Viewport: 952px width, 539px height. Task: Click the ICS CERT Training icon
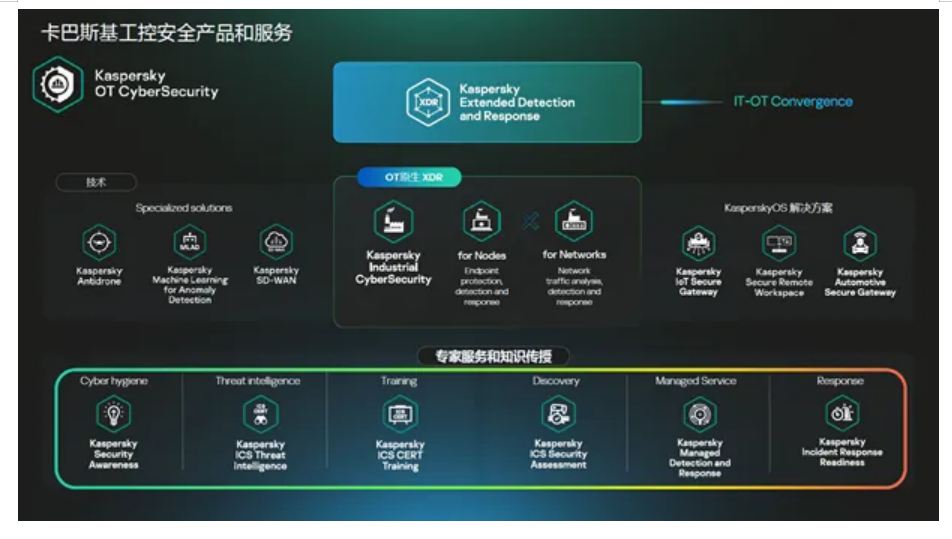400,414
